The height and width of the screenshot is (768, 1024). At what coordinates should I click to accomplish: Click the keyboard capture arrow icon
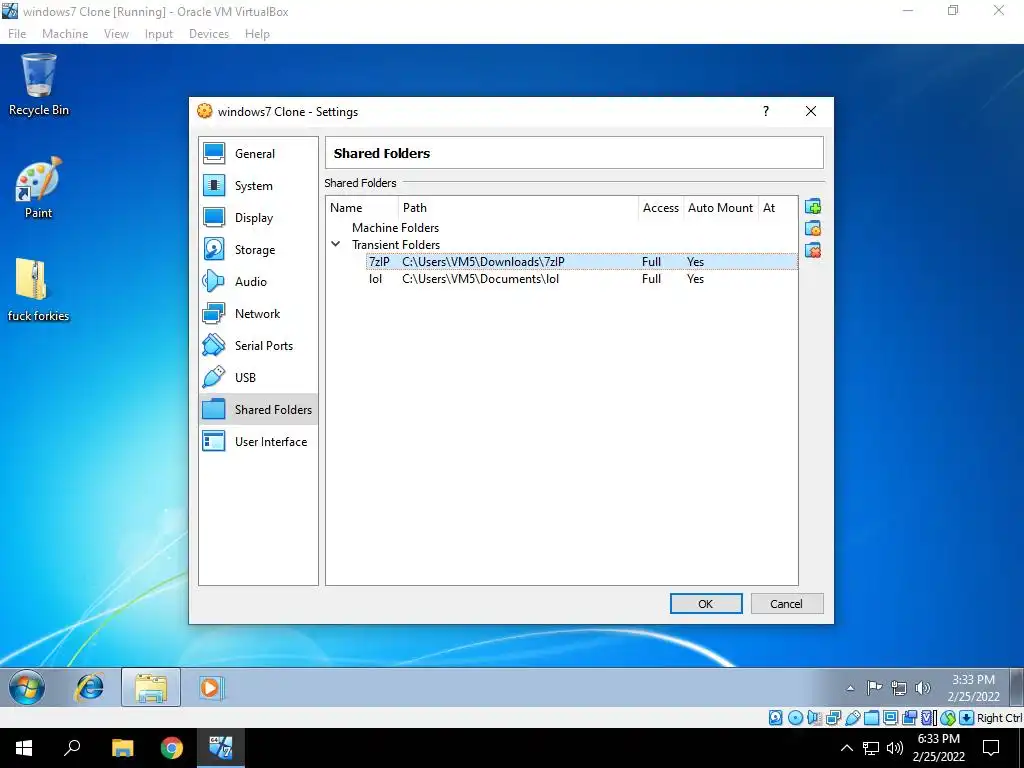point(967,718)
